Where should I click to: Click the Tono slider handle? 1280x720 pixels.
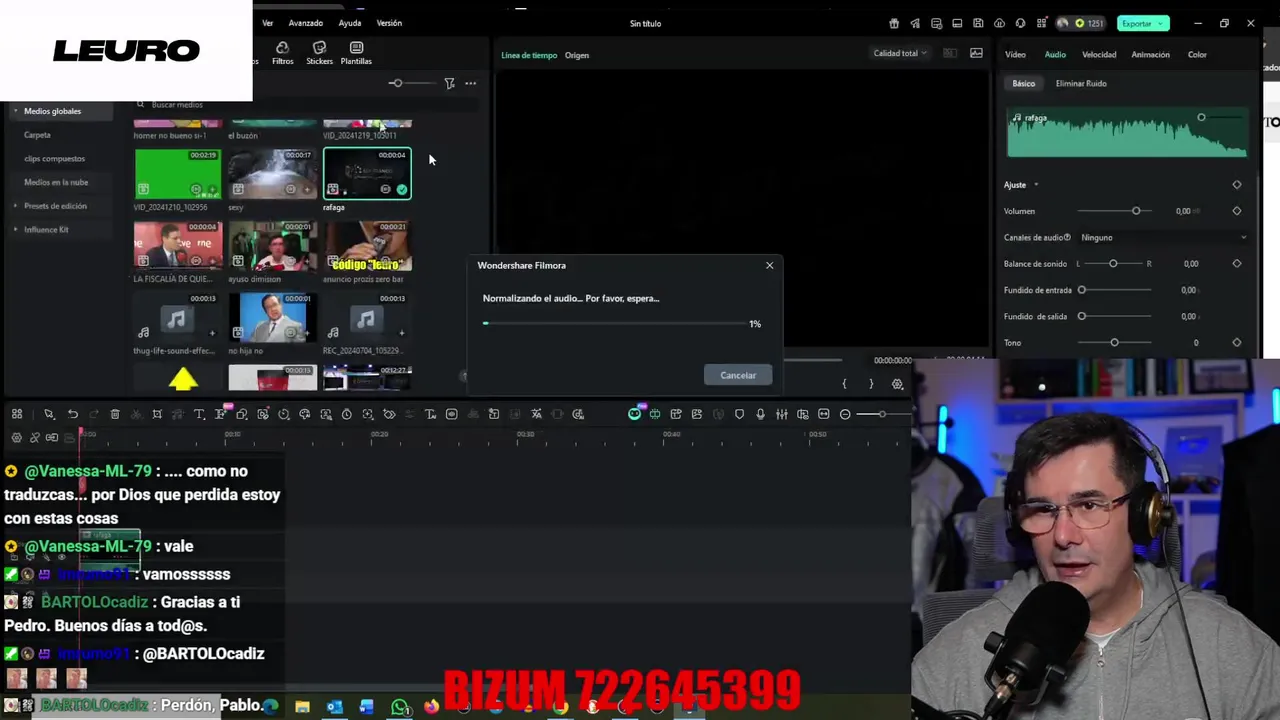[1114, 343]
